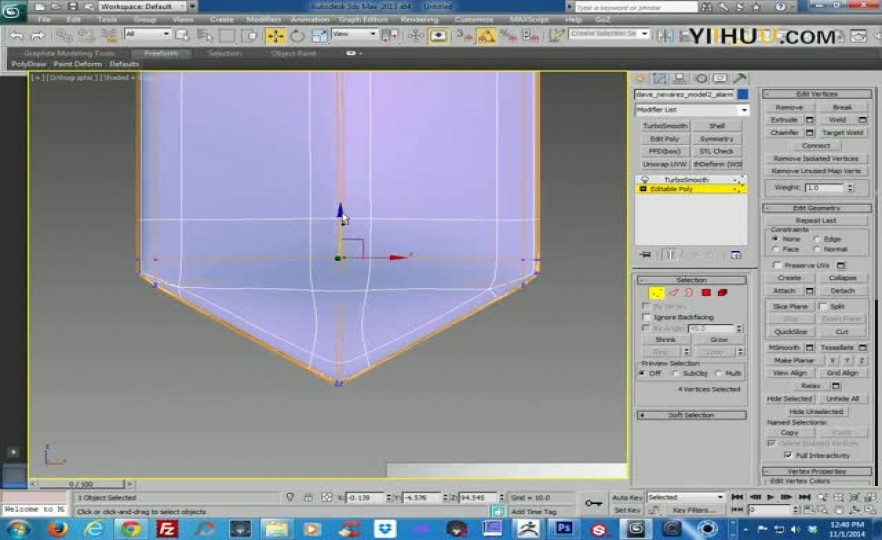
Task: Click Pin Stack icon below modifier stack
Action: coord(646,255)
